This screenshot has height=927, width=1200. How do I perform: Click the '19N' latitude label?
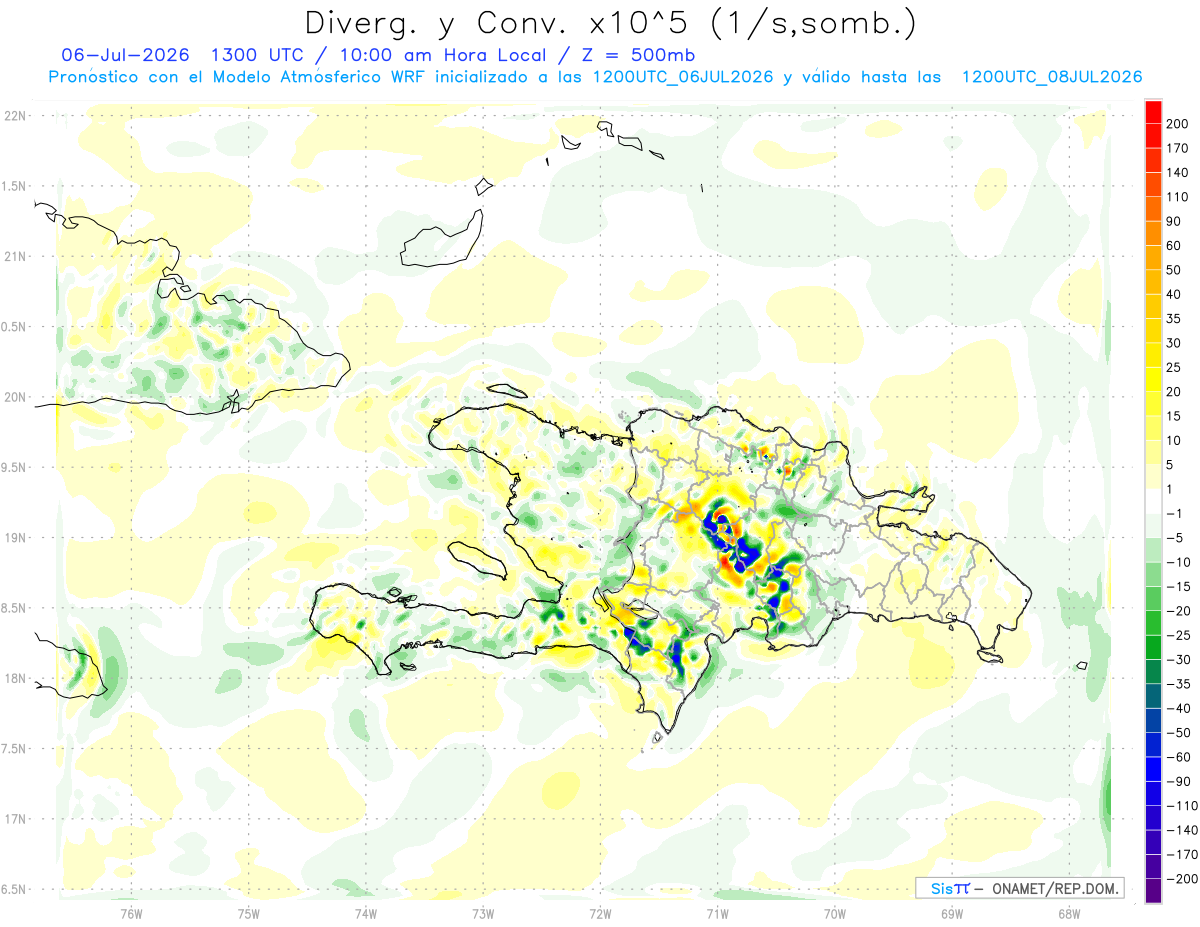(x=14, y=538)
